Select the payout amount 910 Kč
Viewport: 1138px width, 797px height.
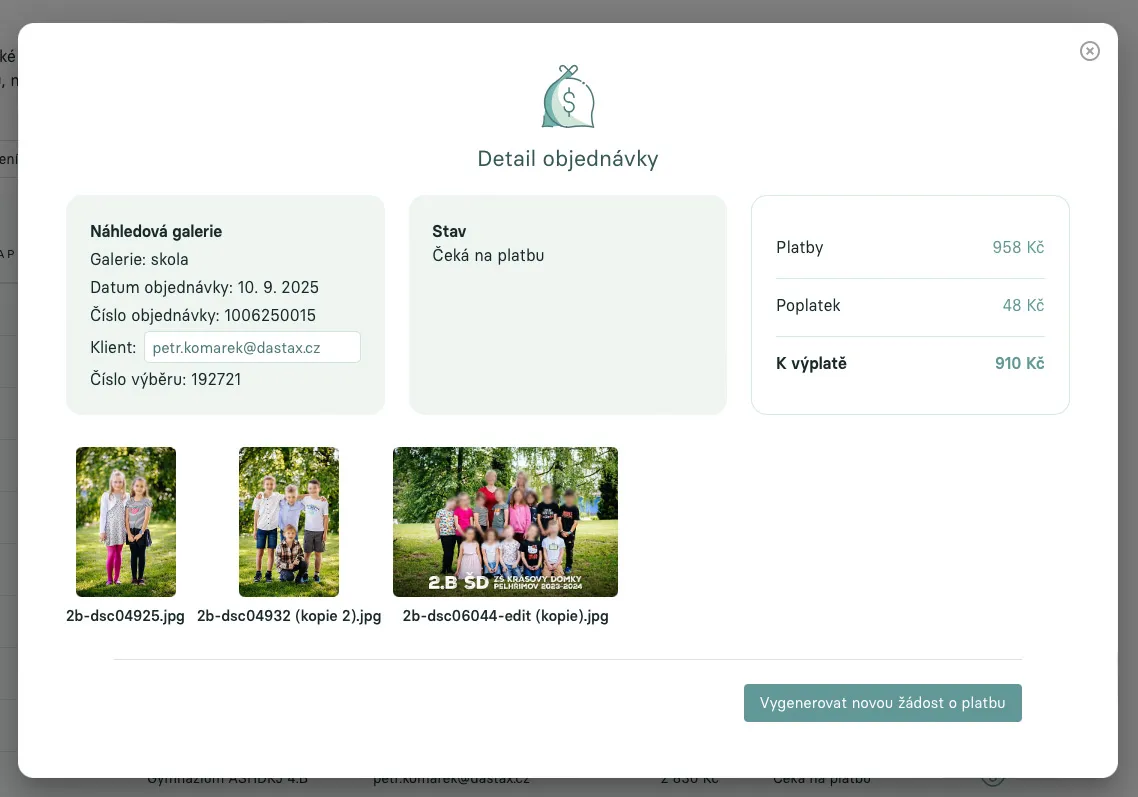coord(1020,364)
